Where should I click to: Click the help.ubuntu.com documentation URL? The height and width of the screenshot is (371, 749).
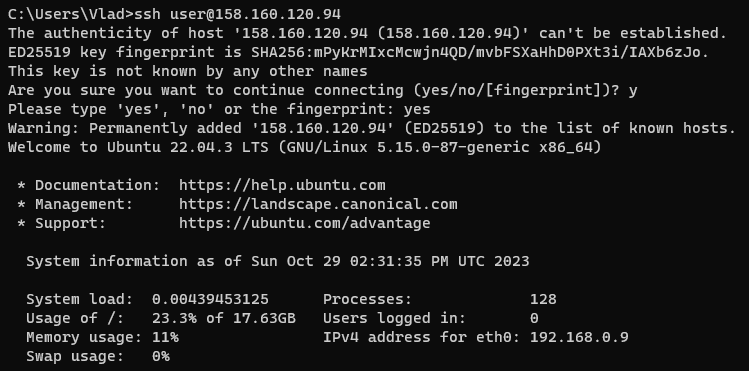coord(282,185)
